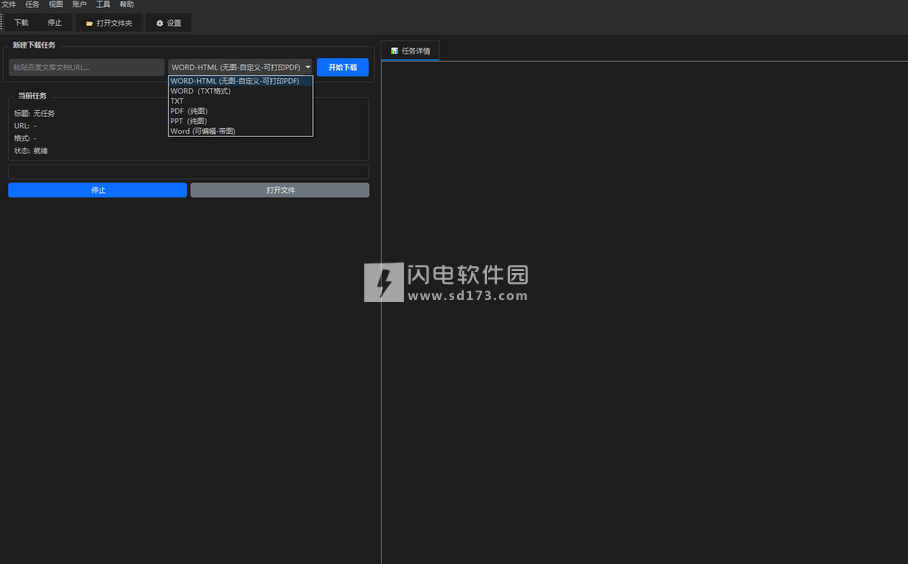
Task: Choose the TXT format option
Action: coord(177,101)
